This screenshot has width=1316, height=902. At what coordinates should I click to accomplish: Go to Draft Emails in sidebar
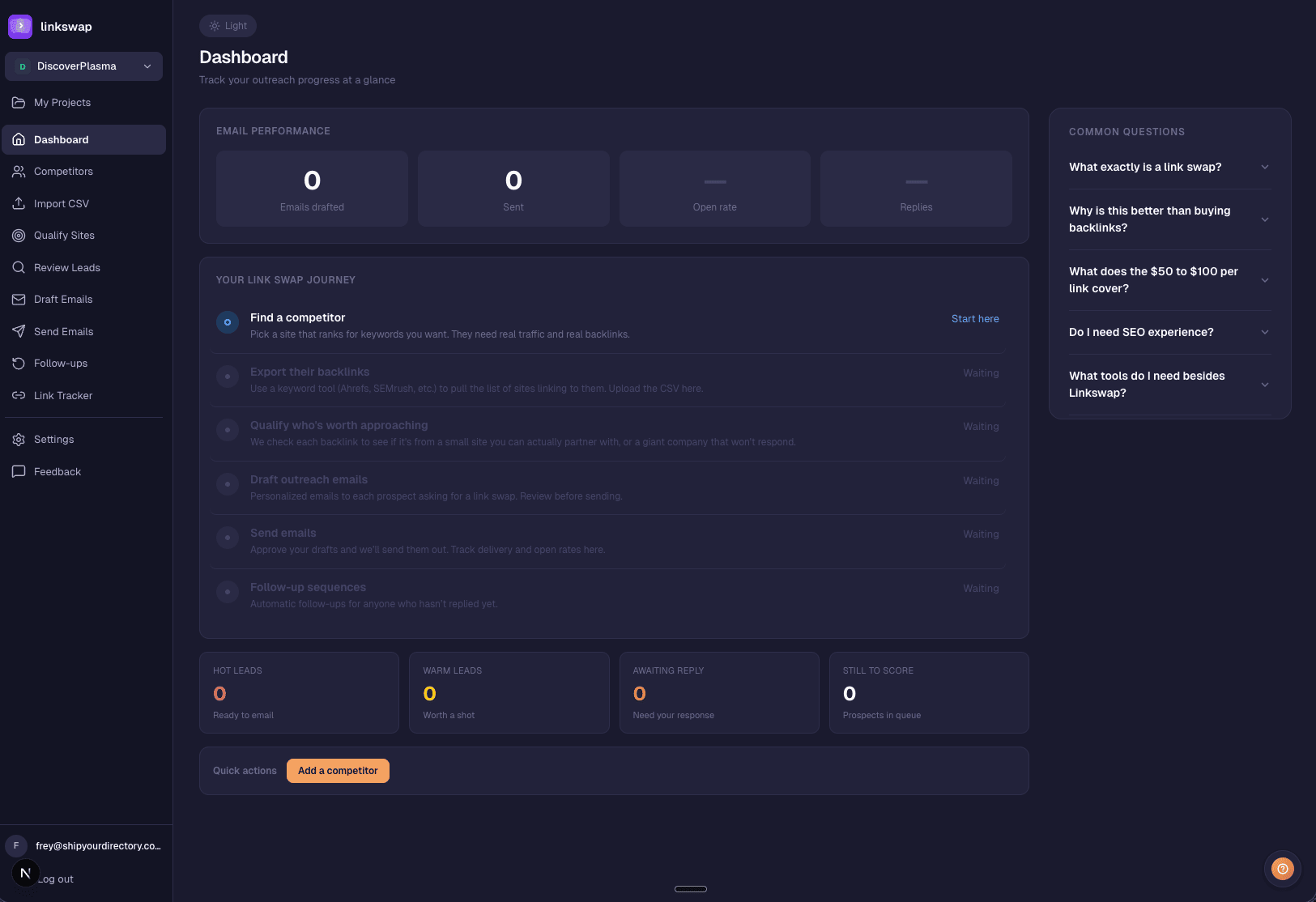click(x=63, y=300)
